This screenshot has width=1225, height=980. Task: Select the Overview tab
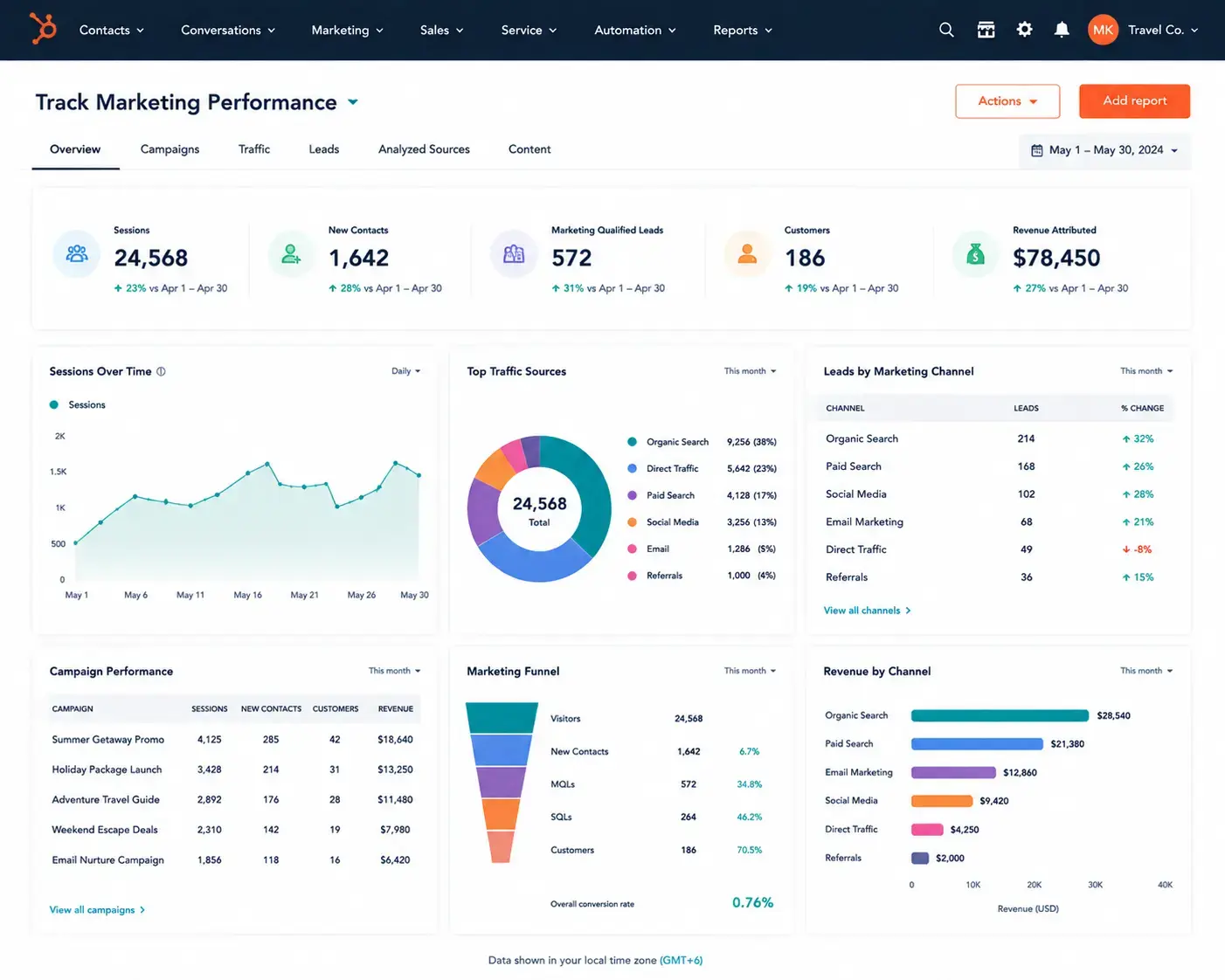click(x=75, y=149)
